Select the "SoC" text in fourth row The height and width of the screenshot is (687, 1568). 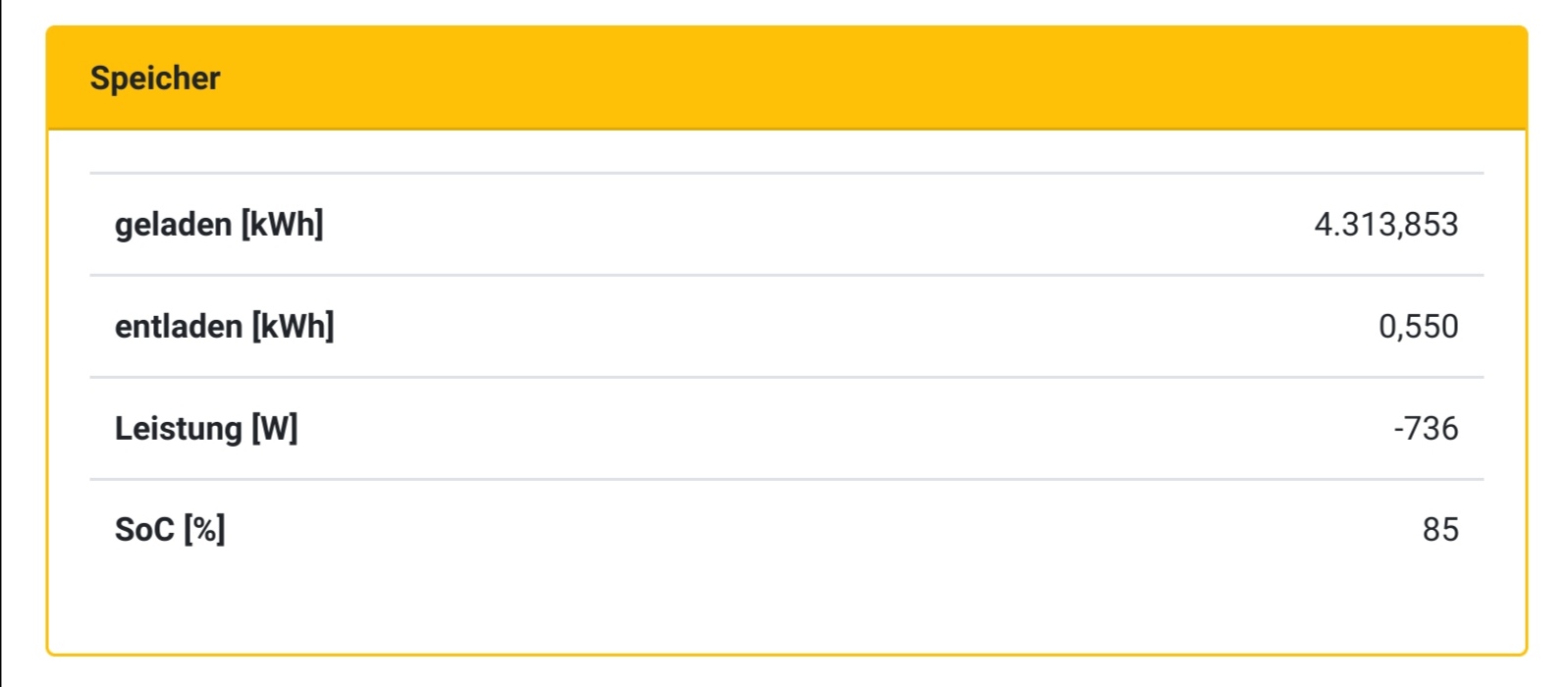tap(144, 530)
